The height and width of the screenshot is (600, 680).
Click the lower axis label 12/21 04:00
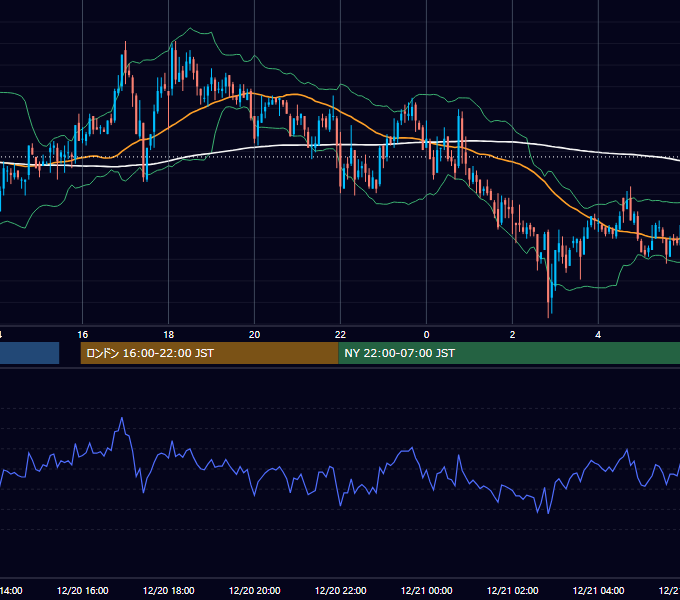click(598, 590)
